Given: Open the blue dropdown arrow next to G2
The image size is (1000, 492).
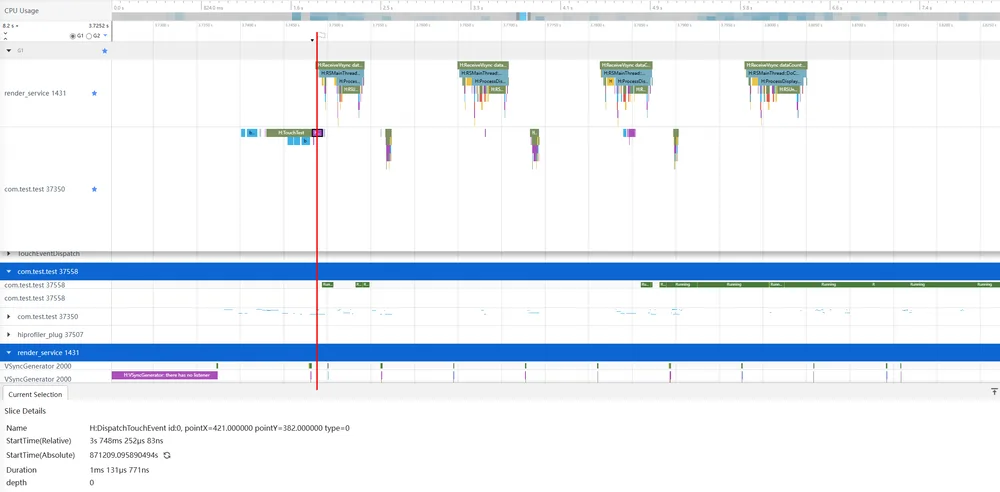Looking at the screenshot, I should [105, 36].
